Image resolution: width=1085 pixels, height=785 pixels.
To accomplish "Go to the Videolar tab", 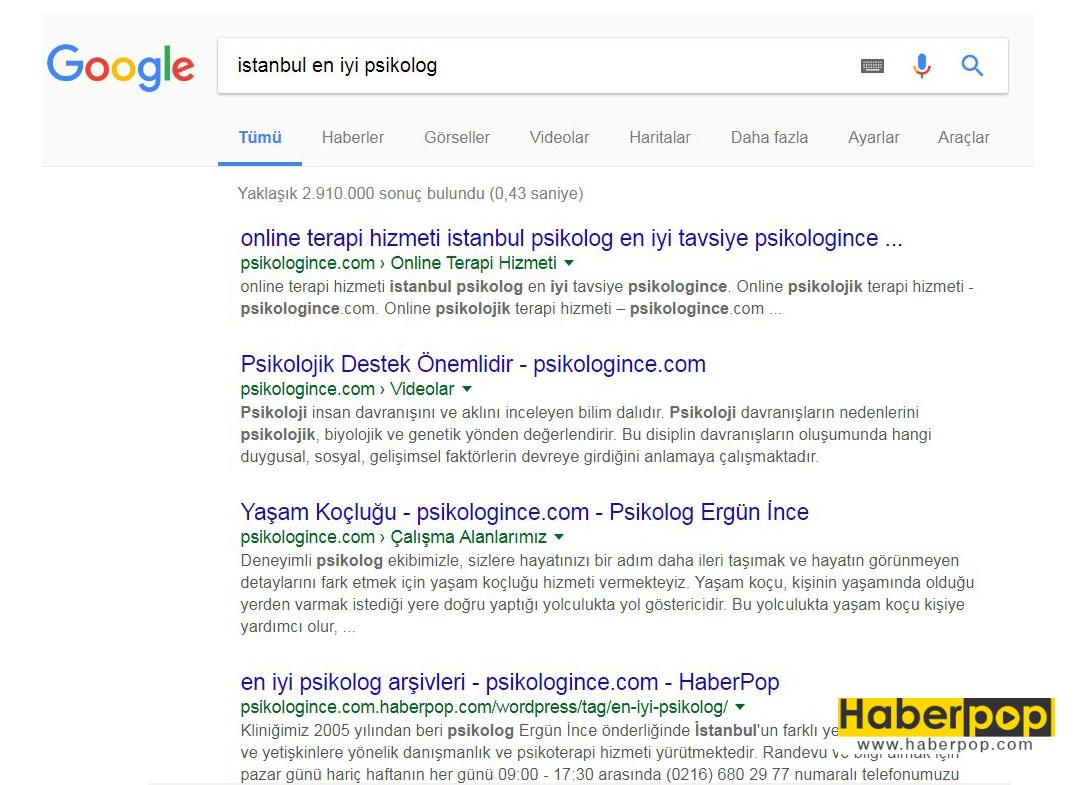I will [559, 137].
